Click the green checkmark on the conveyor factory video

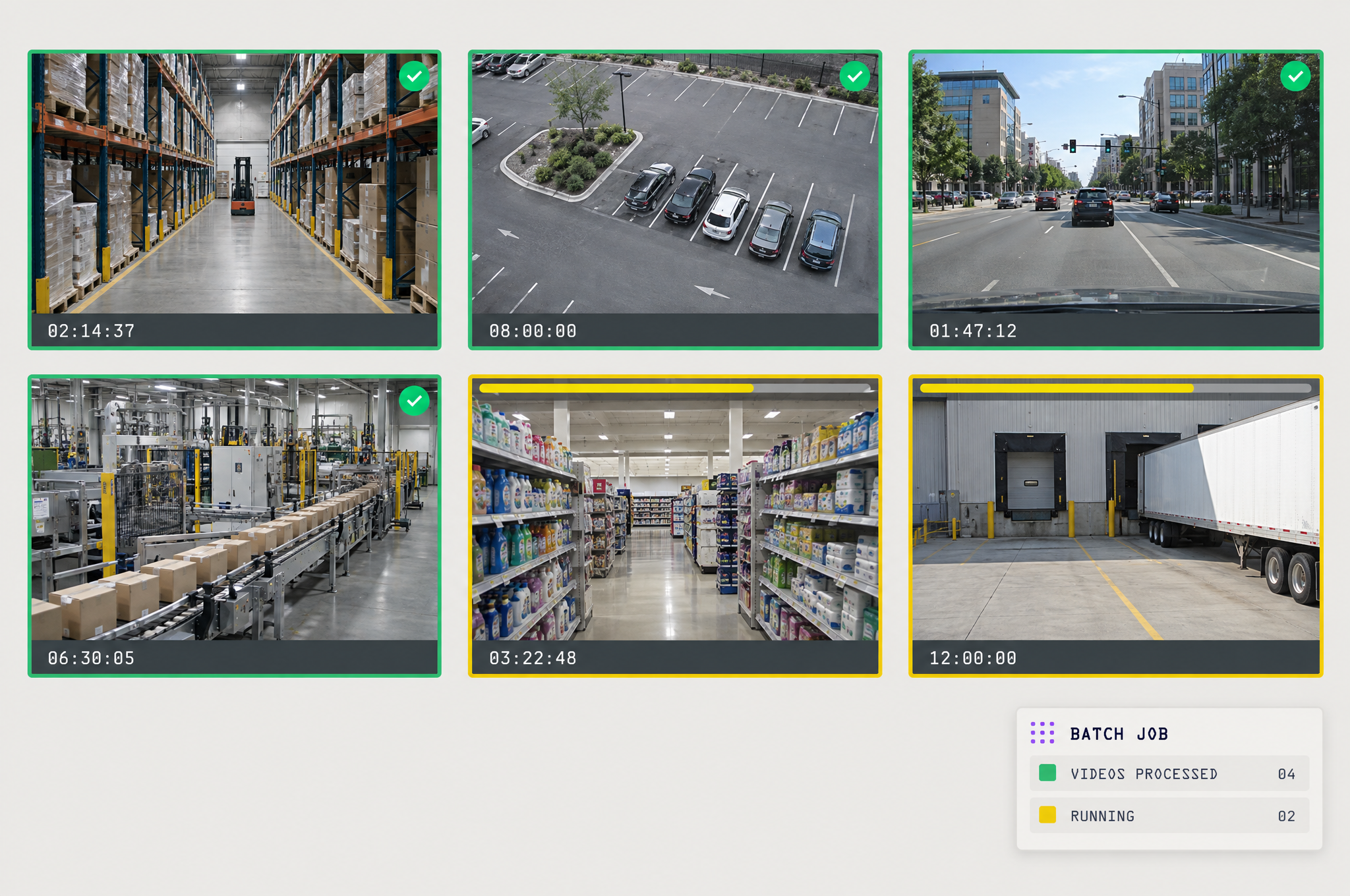[x=414, y=401]
